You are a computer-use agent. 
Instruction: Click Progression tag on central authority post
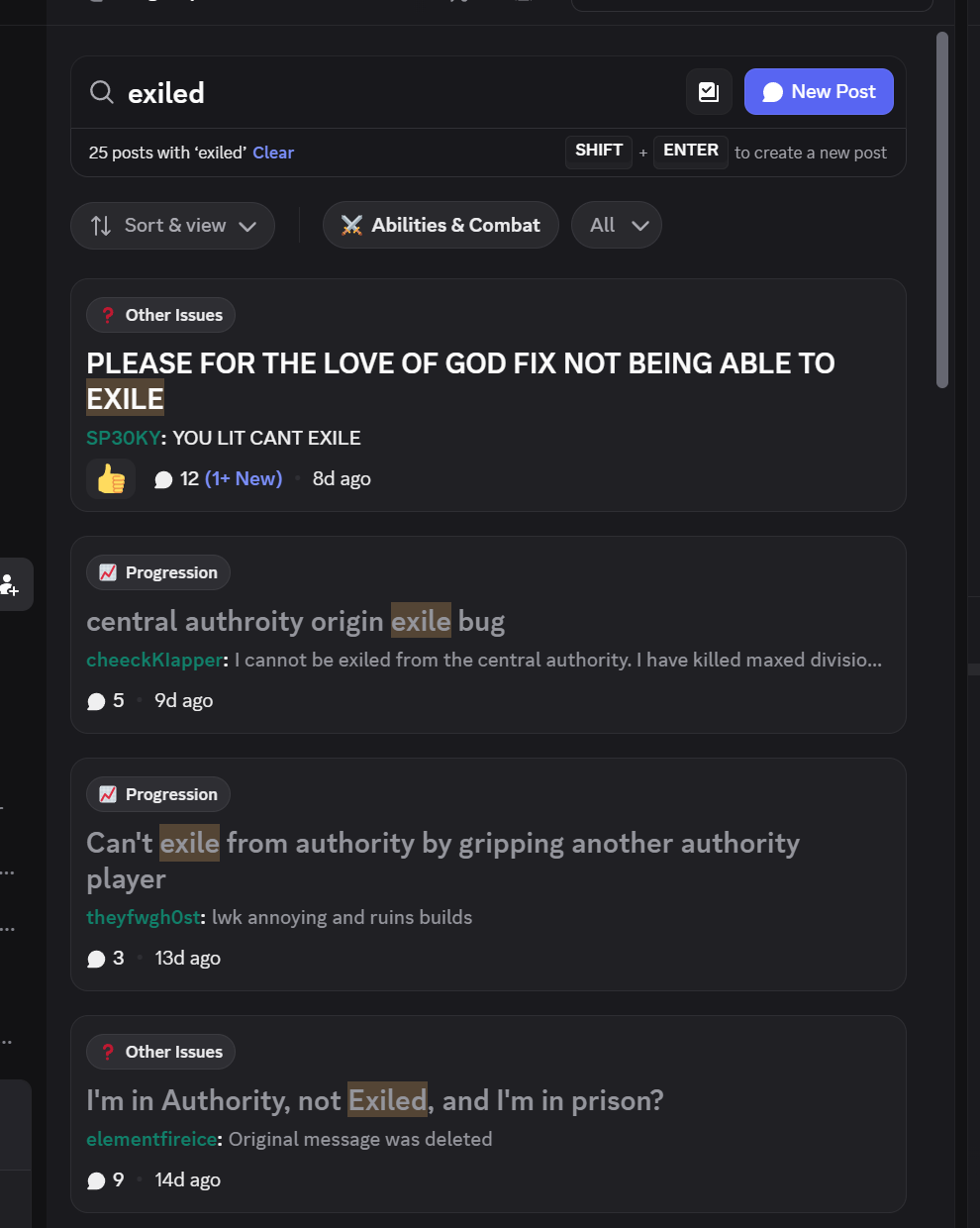tap(158, 572)
